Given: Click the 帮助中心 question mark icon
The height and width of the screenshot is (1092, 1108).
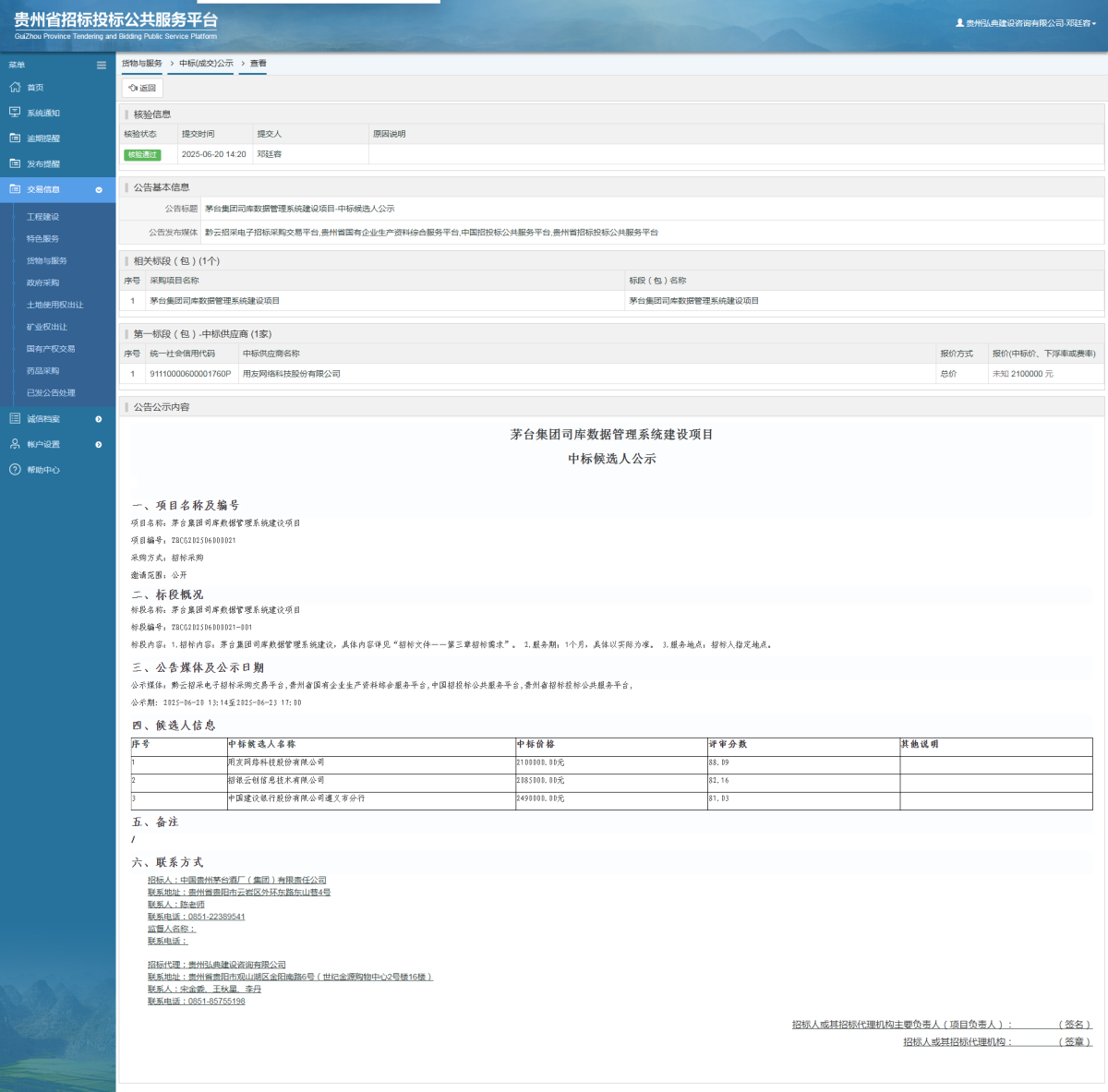Looking at the screenshot, I should click(15, 470).
